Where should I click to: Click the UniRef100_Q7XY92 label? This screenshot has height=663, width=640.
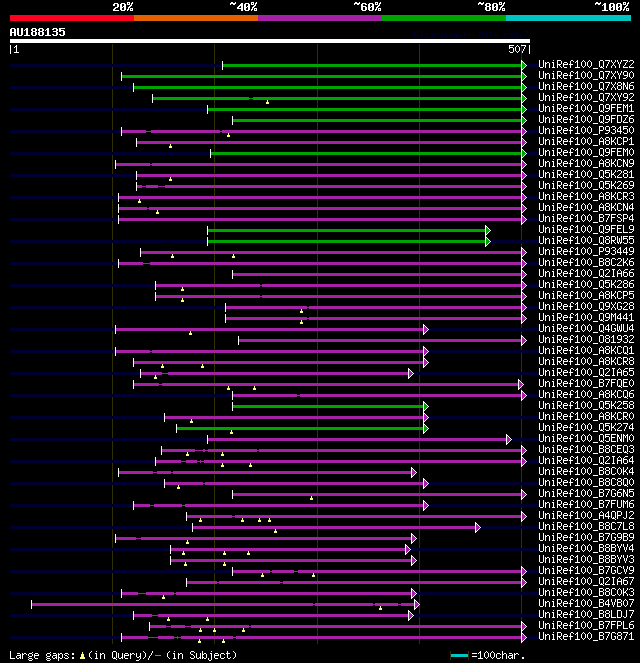pos(586,97)
